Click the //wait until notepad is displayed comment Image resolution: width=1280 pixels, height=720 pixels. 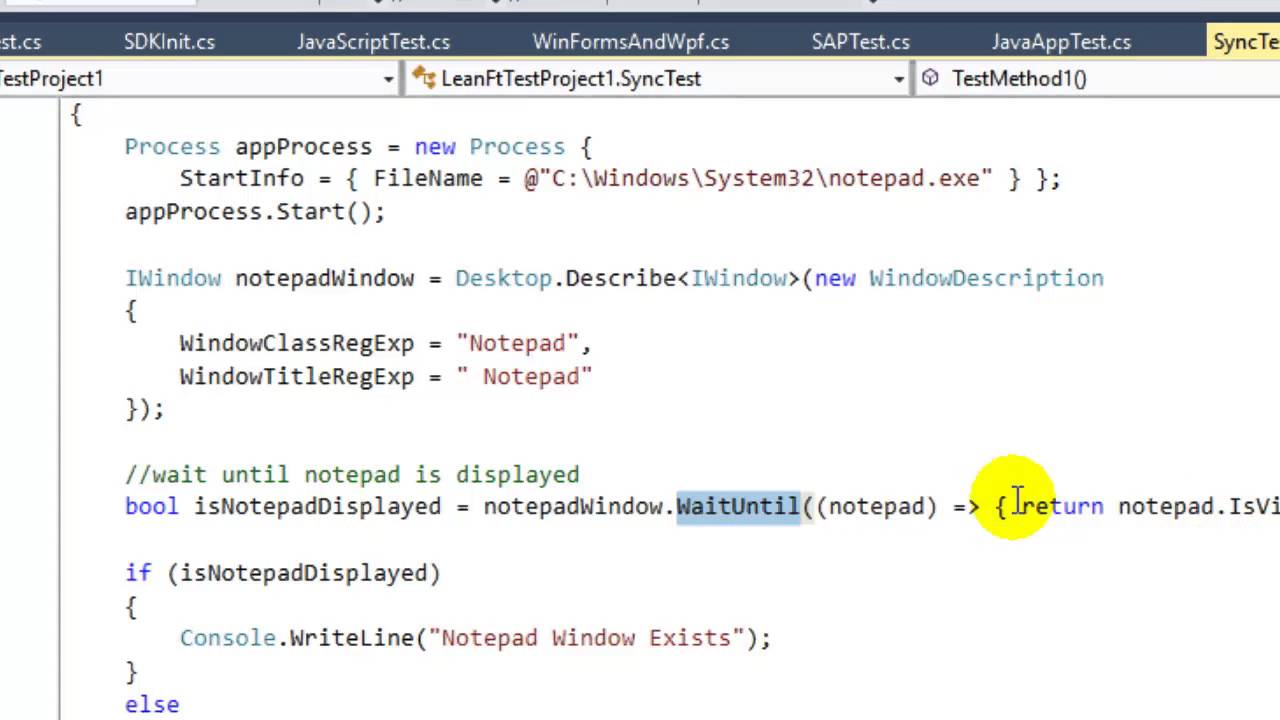[x=352, y=474]
